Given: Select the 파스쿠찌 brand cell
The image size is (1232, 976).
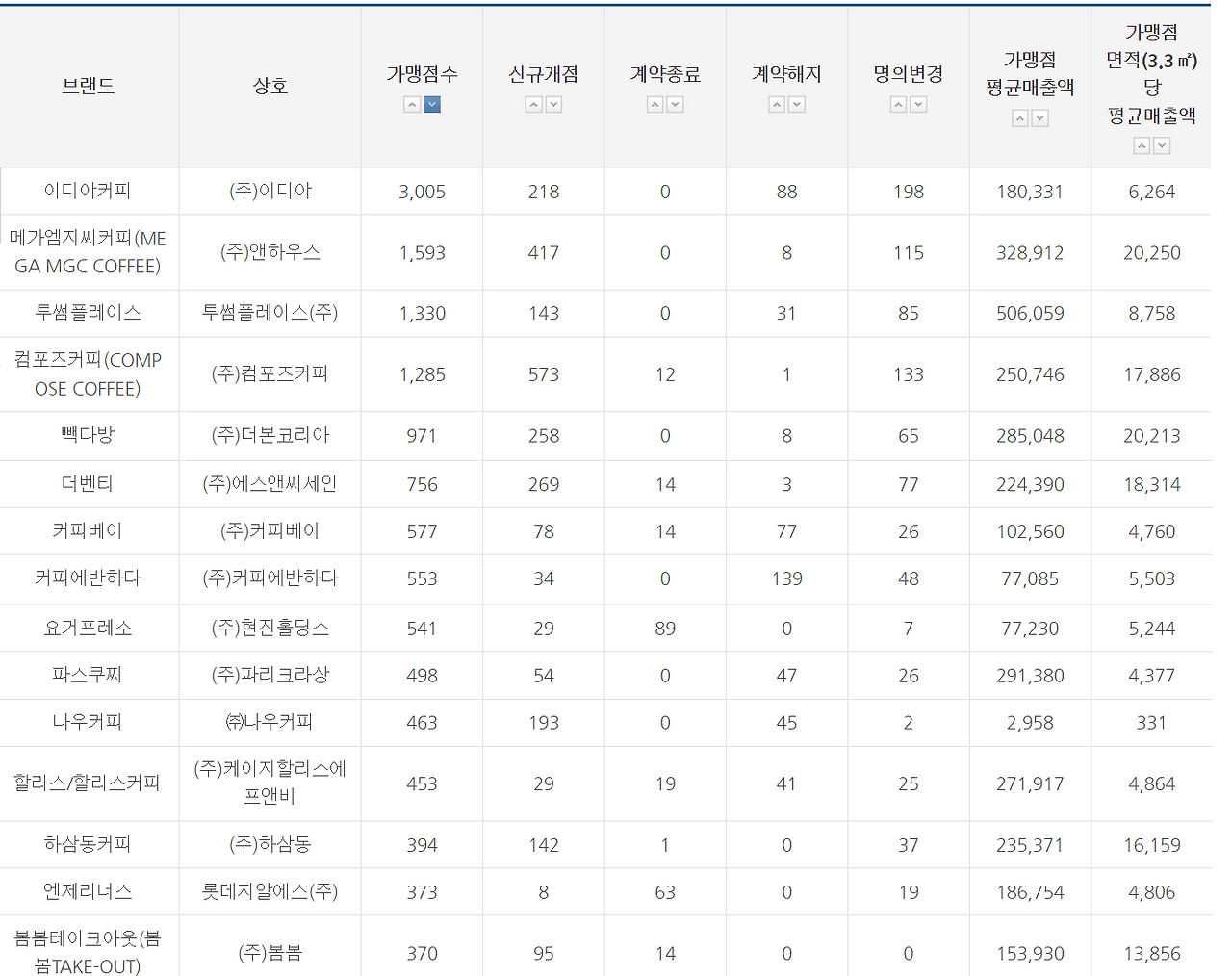Looking at the screenshot, I should [x=89, y=676].
